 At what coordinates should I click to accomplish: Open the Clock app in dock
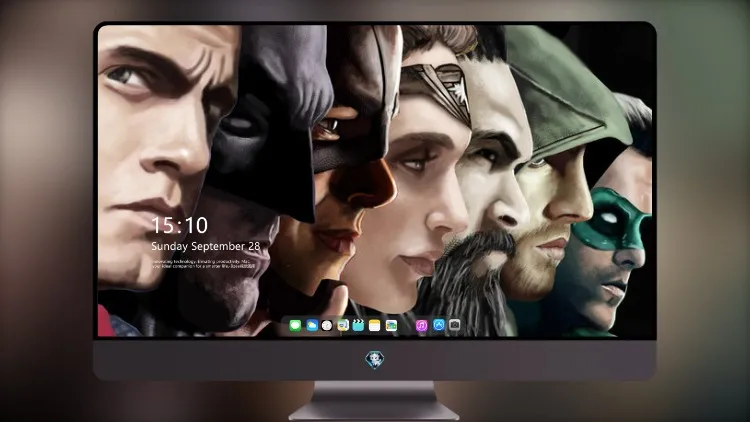(x=327, y=325)
